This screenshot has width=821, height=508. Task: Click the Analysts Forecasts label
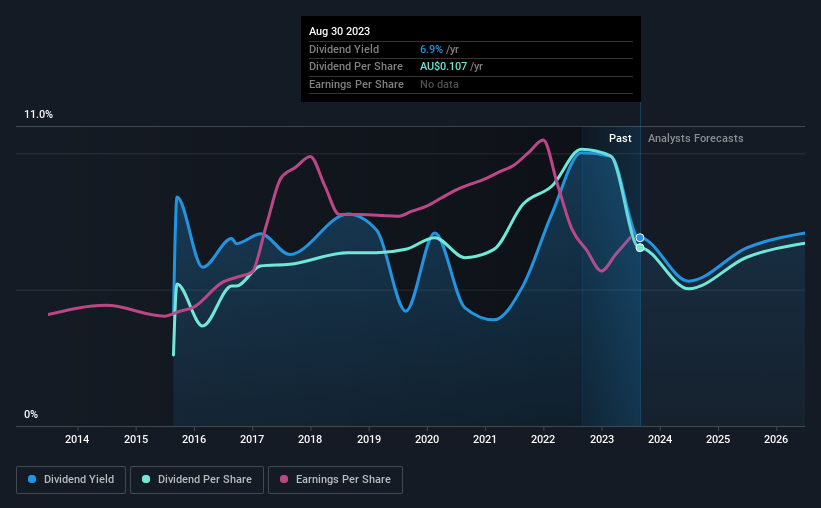coord(695,138)
